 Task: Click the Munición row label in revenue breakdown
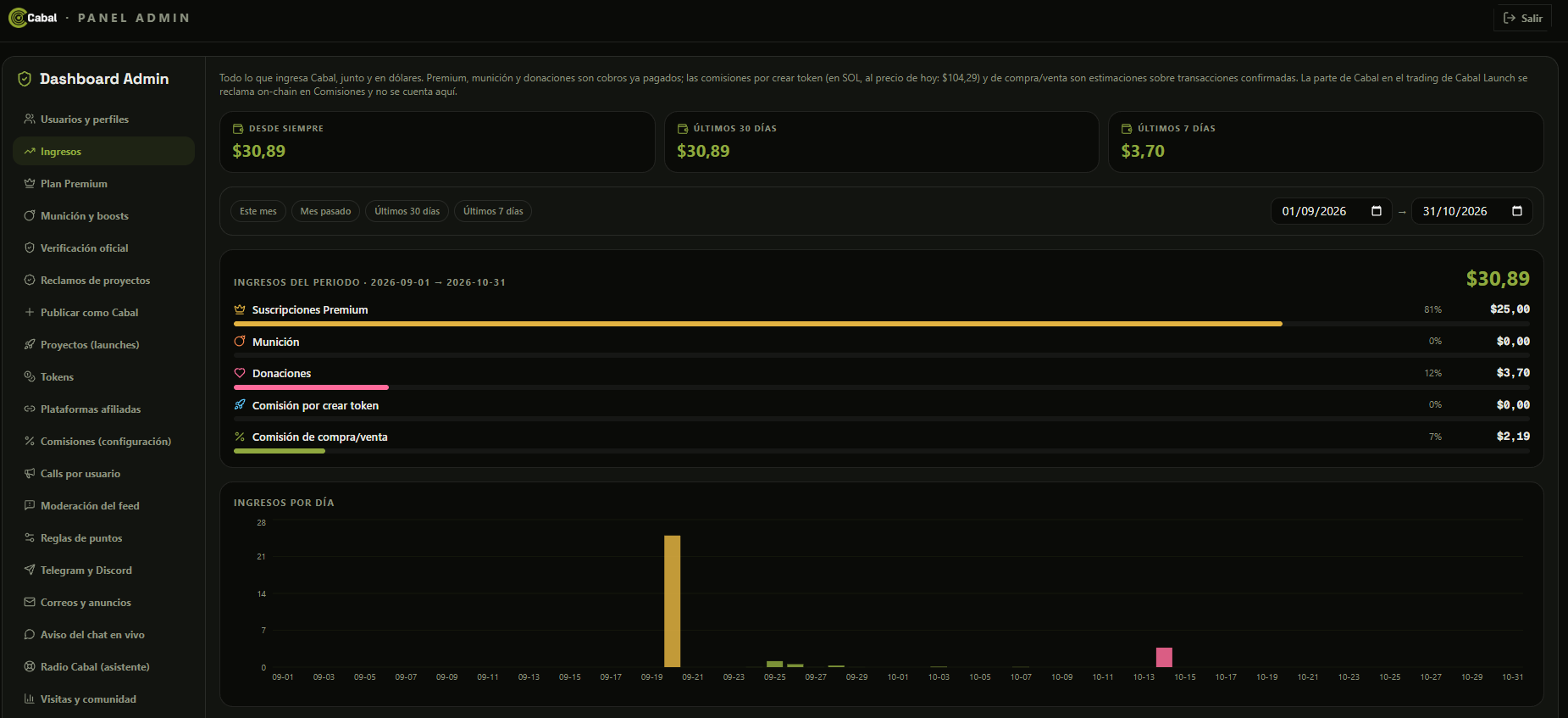point(275,342)
